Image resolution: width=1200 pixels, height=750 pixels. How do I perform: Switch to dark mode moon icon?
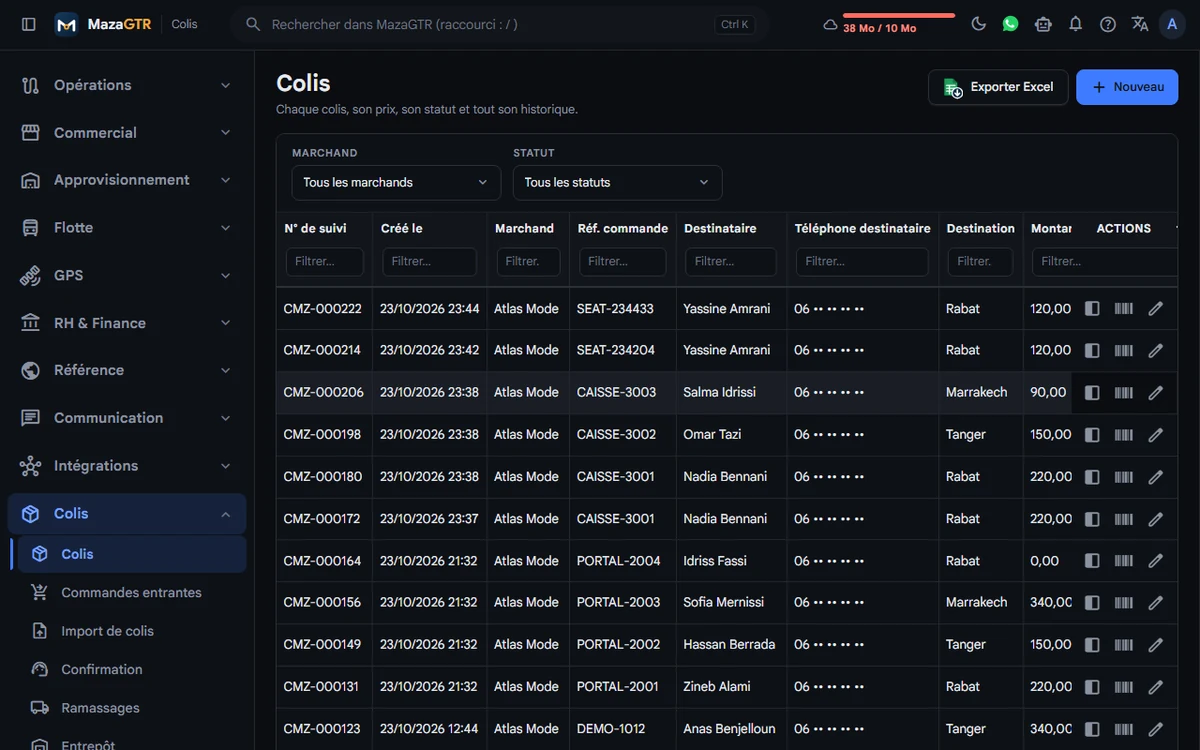(979, 24)
